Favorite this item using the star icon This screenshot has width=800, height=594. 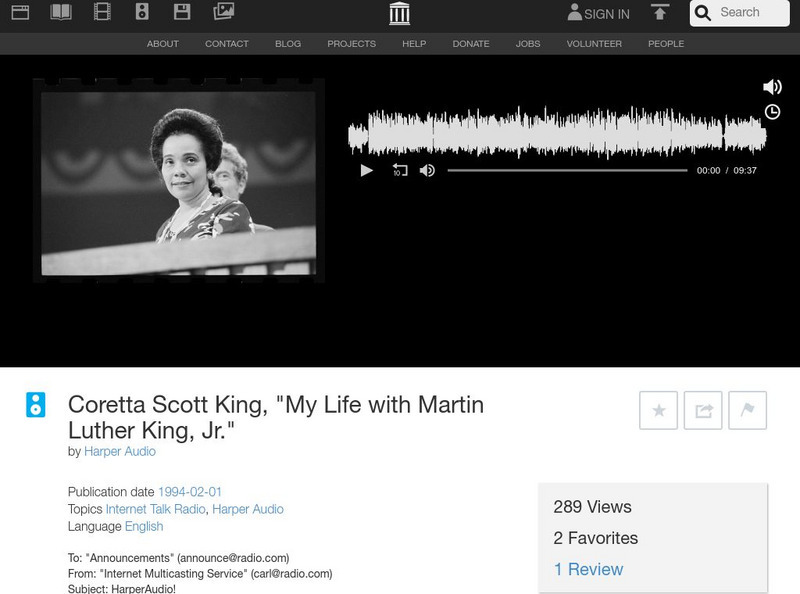click(659, 410)
